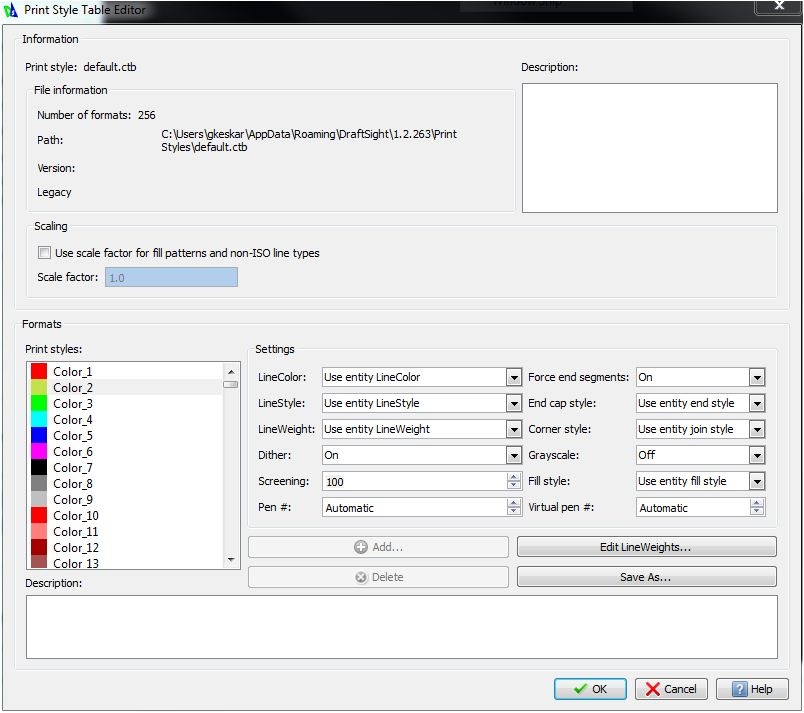
Task: Click the Screening spinner arrows
Action: click(513, 481)
